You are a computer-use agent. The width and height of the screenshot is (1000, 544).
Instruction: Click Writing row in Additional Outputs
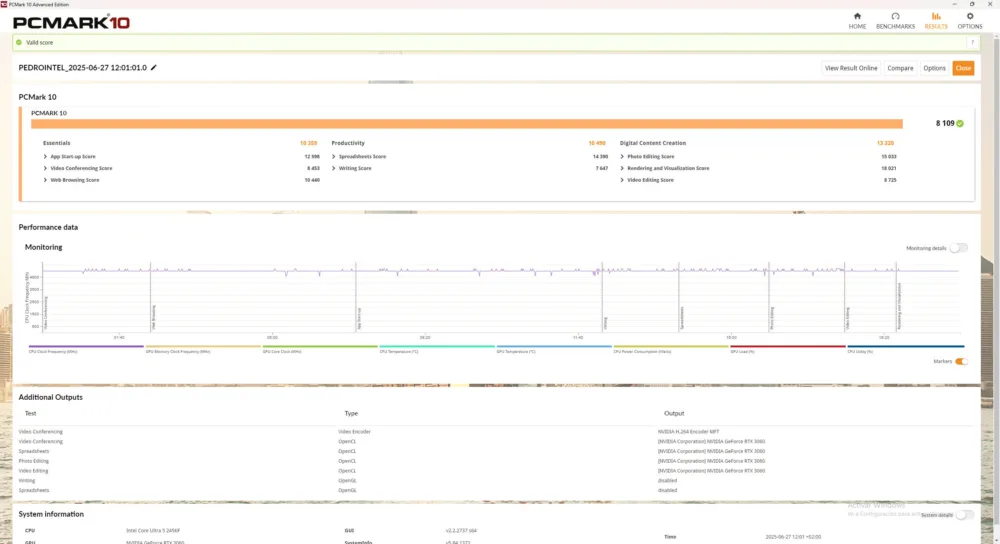pos(27,481)
